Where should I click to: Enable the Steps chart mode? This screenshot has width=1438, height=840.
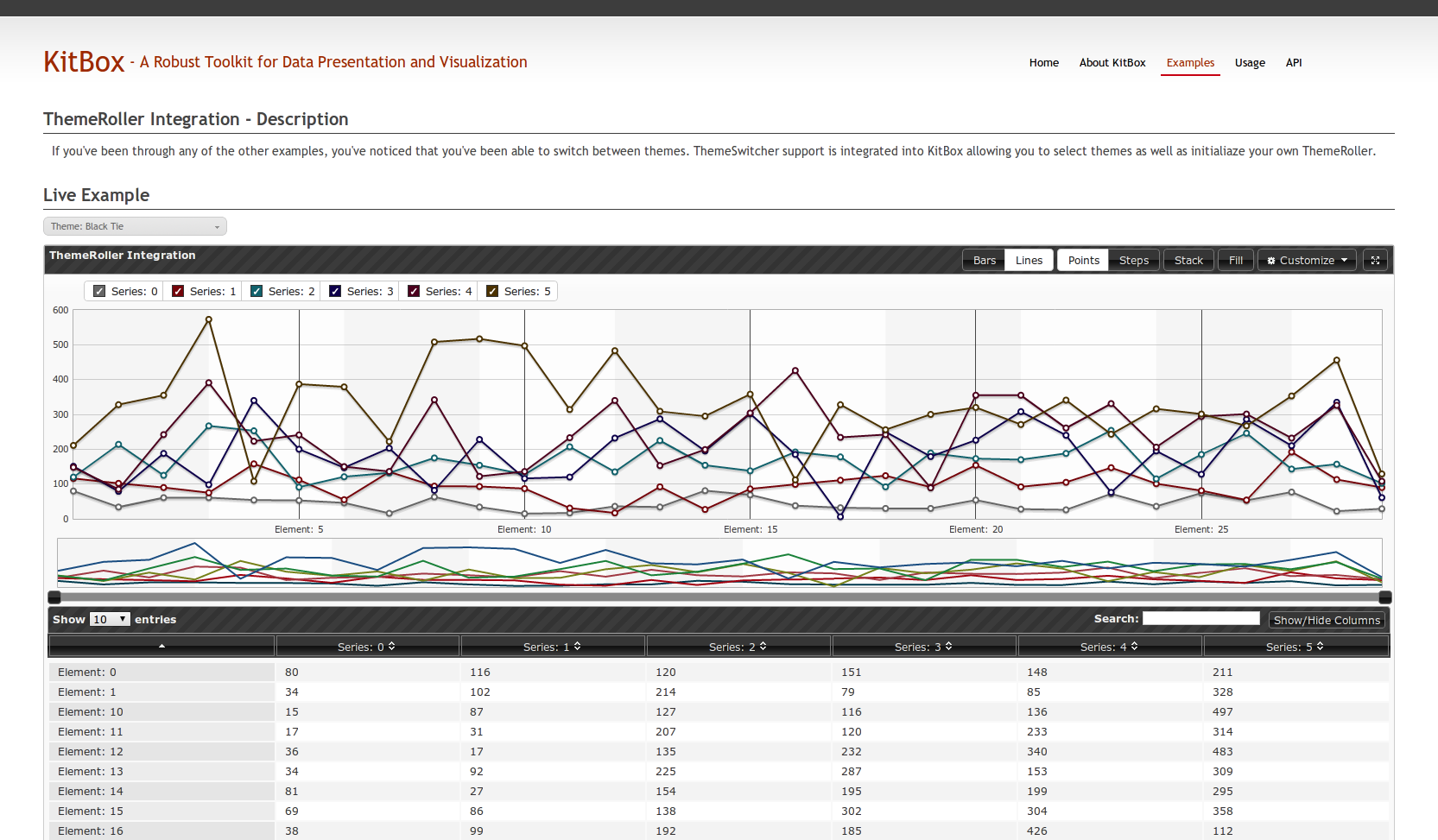tap(1134, 260)
